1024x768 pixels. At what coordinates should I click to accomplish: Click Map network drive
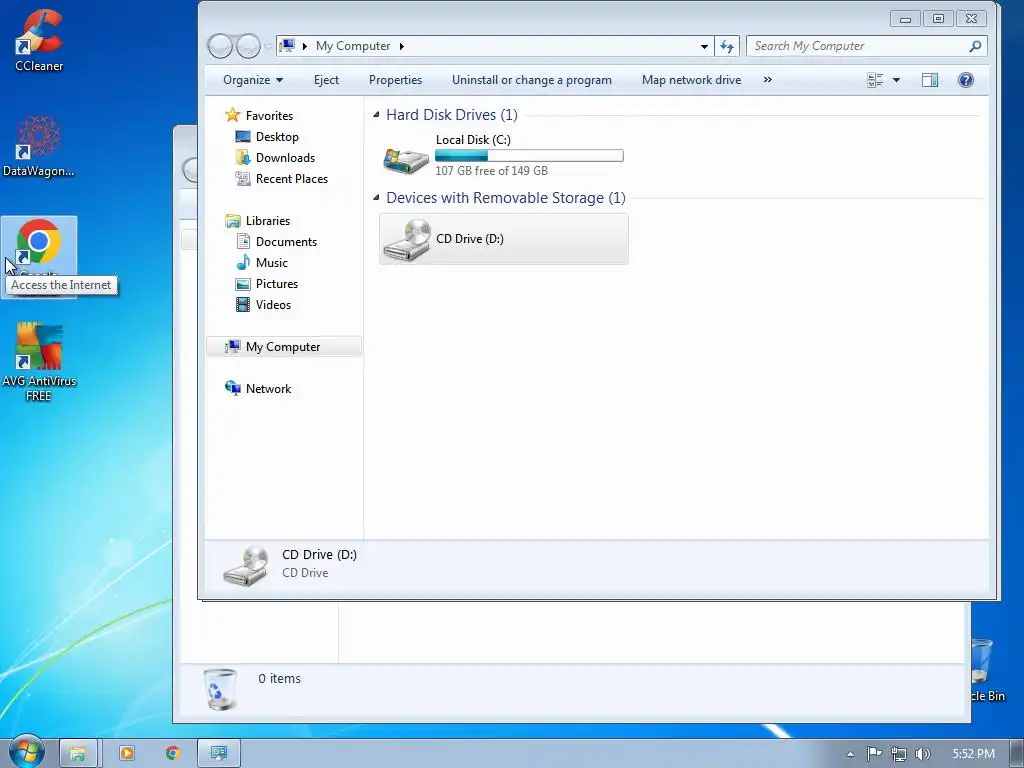pyautogui.click(x=691, y=80)
